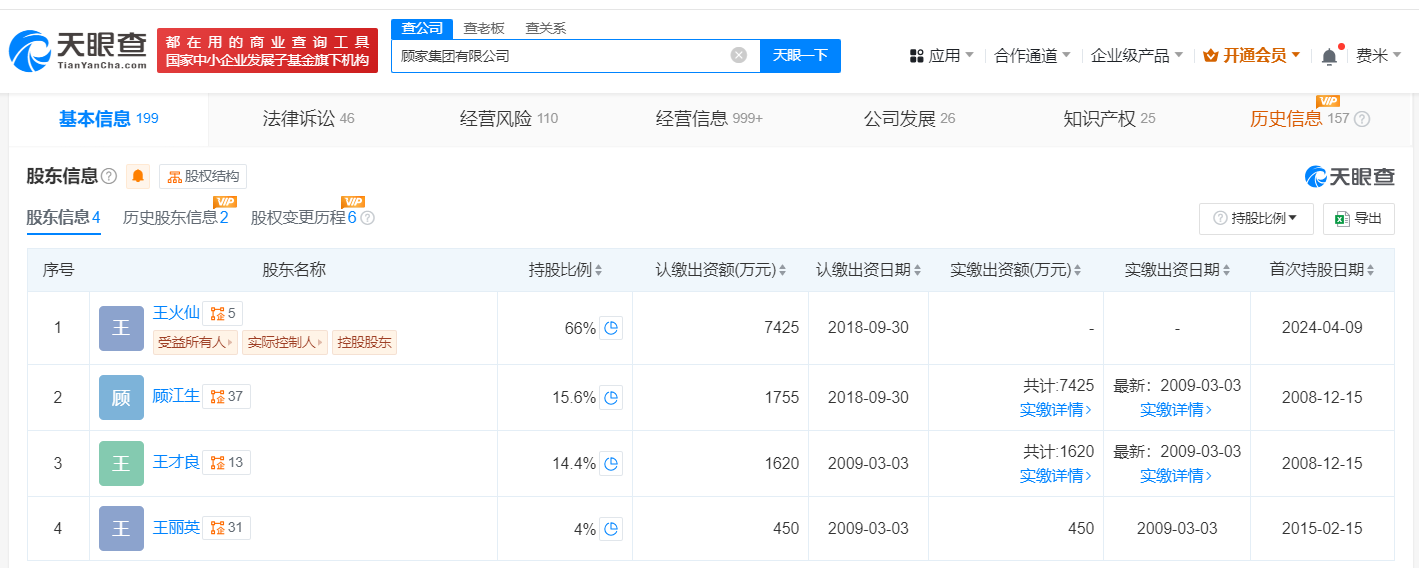
Task: Open pie chart icon for 顾江生 15.6%
Action: click(x=611, y=398)
